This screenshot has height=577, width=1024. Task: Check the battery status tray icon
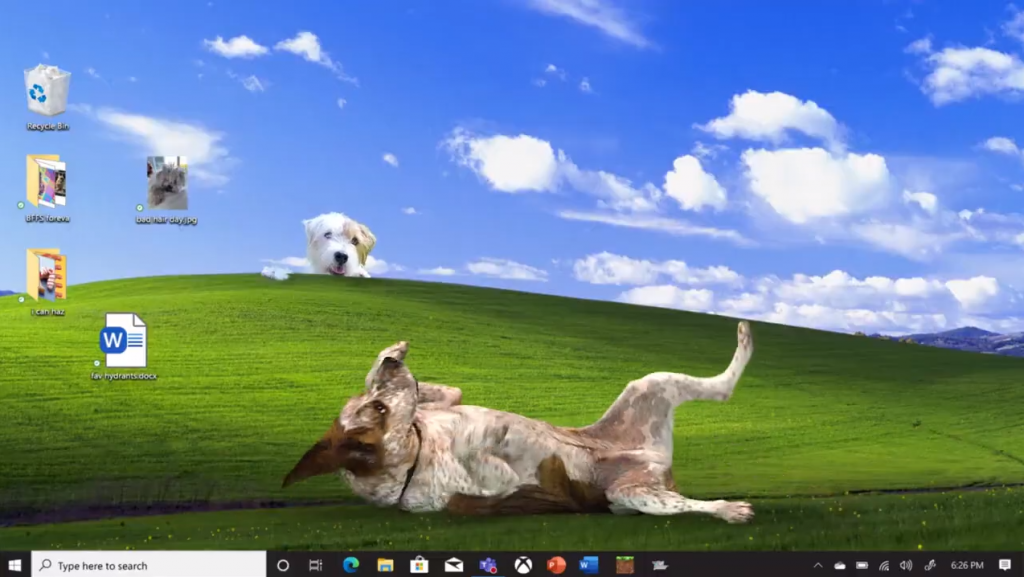click(862, 565)
